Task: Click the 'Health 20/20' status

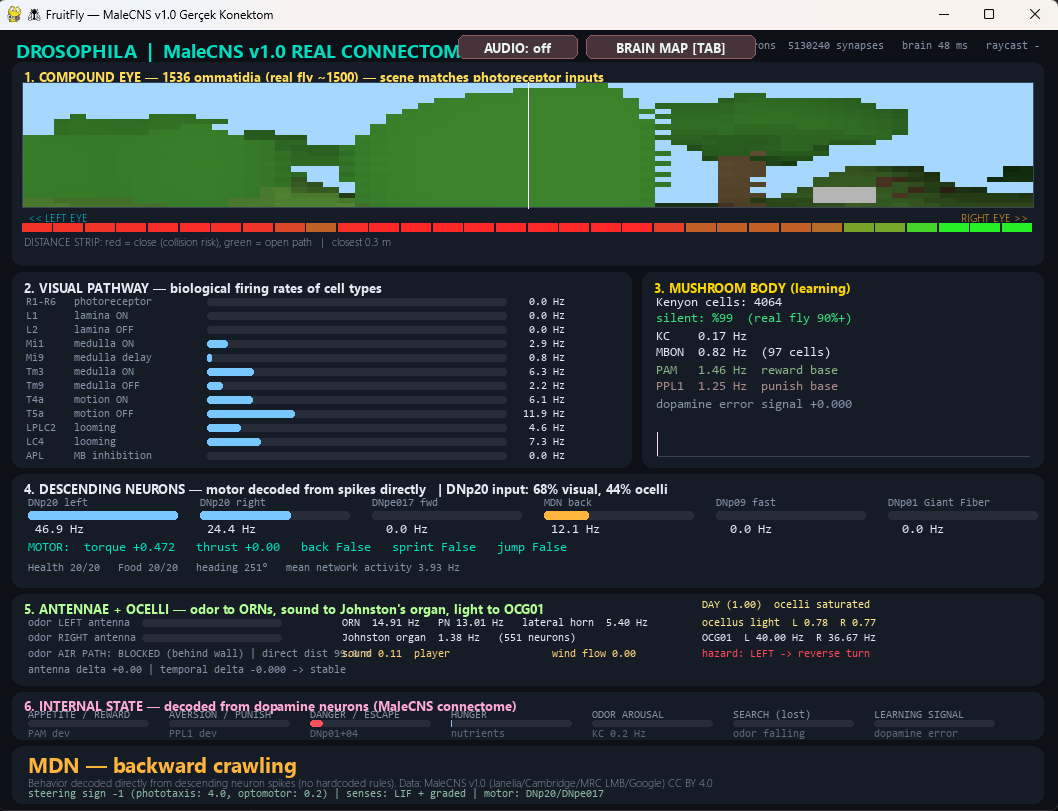Action: [x=63, y=567]
